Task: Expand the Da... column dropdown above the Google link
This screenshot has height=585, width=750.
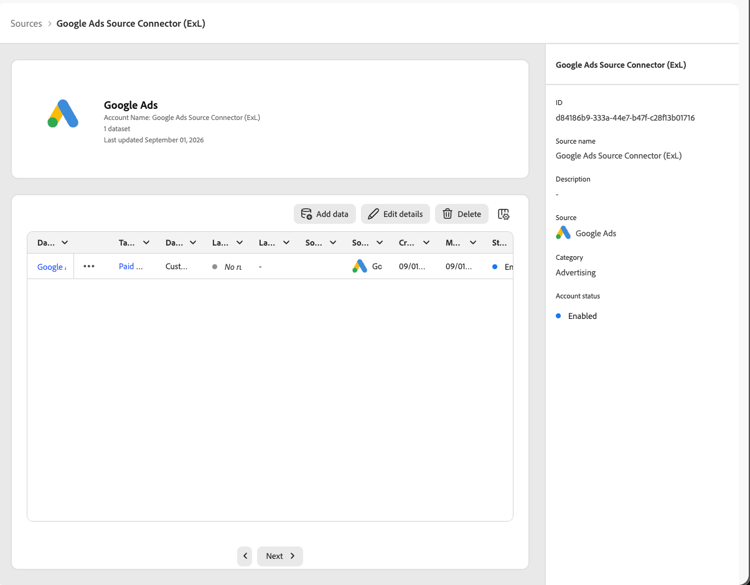Action: coord(65,243)
